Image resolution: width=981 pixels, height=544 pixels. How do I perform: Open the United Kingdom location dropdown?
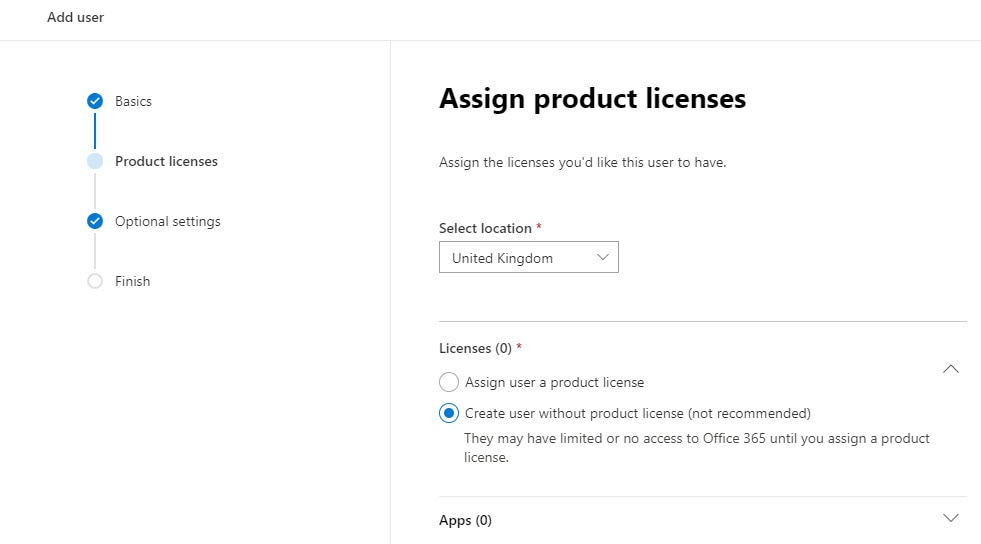click(x=528, y=257)
